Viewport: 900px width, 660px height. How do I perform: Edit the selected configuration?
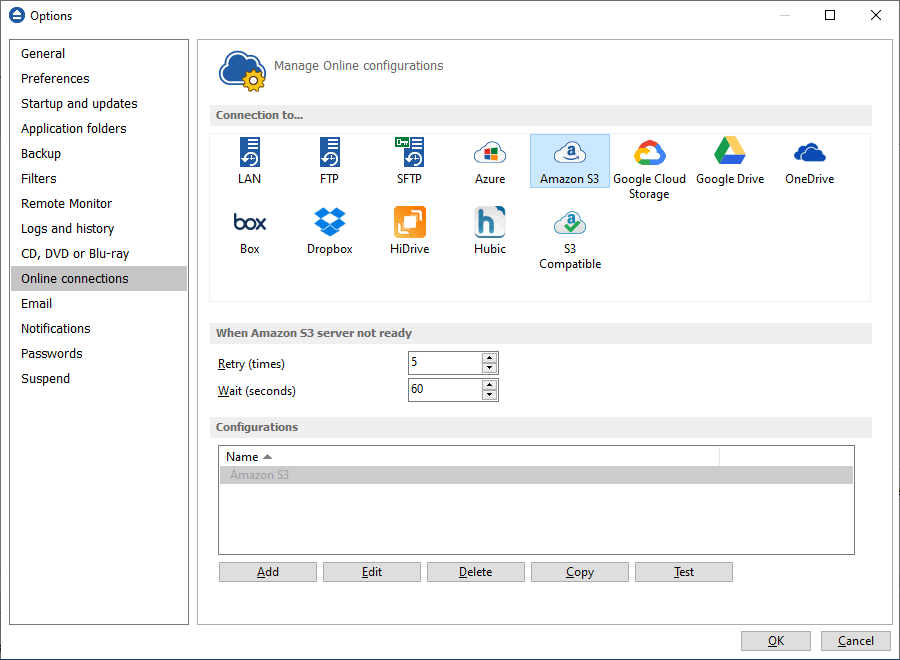click(x=372, y=572)
